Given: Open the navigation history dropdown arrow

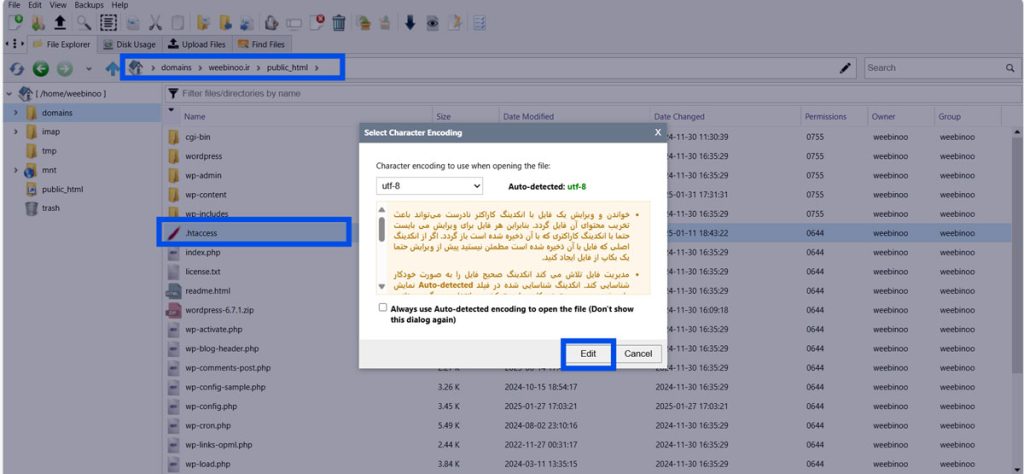Looking at the screenshot, I should (89, 69).
